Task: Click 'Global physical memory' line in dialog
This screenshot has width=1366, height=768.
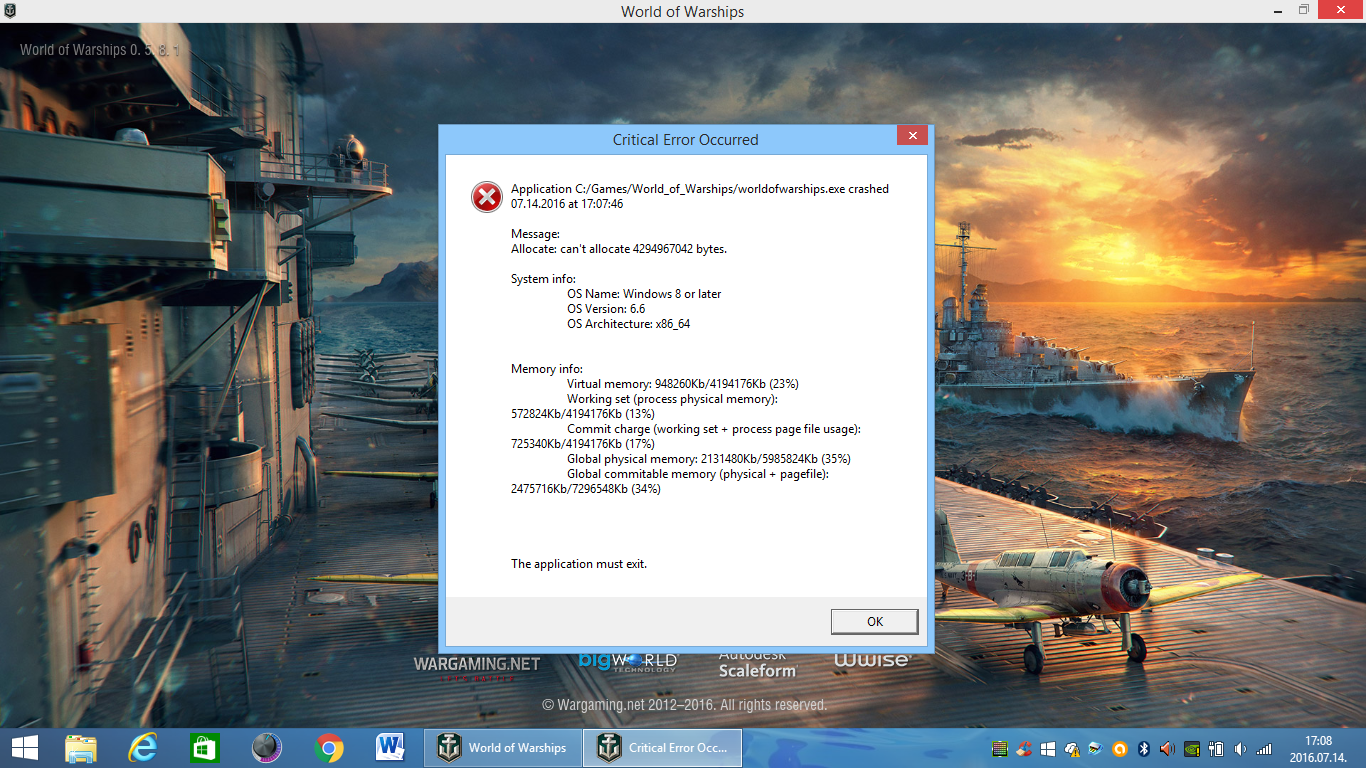Action: tap(709, 459)
